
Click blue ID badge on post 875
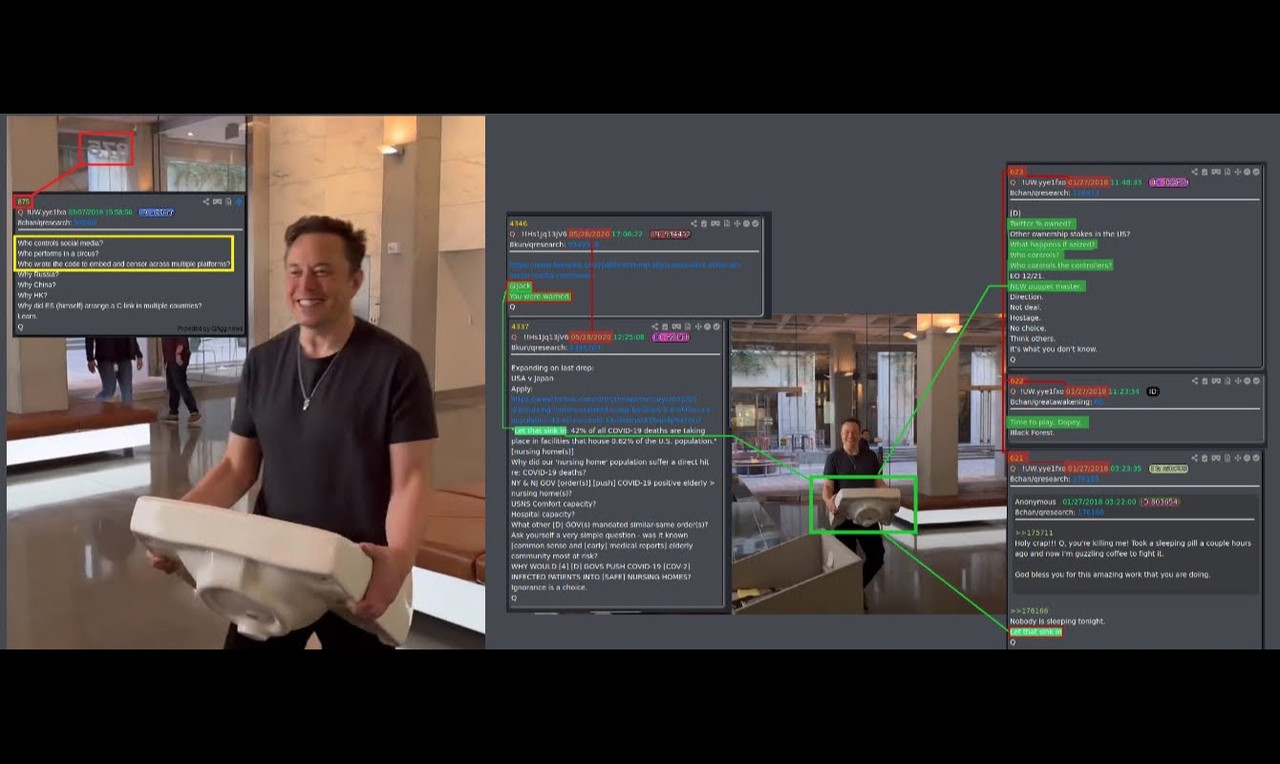point(156,212)
